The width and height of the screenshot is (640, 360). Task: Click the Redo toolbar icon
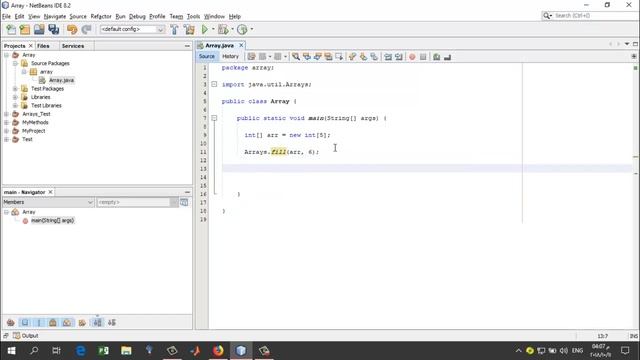coord(86,29)
